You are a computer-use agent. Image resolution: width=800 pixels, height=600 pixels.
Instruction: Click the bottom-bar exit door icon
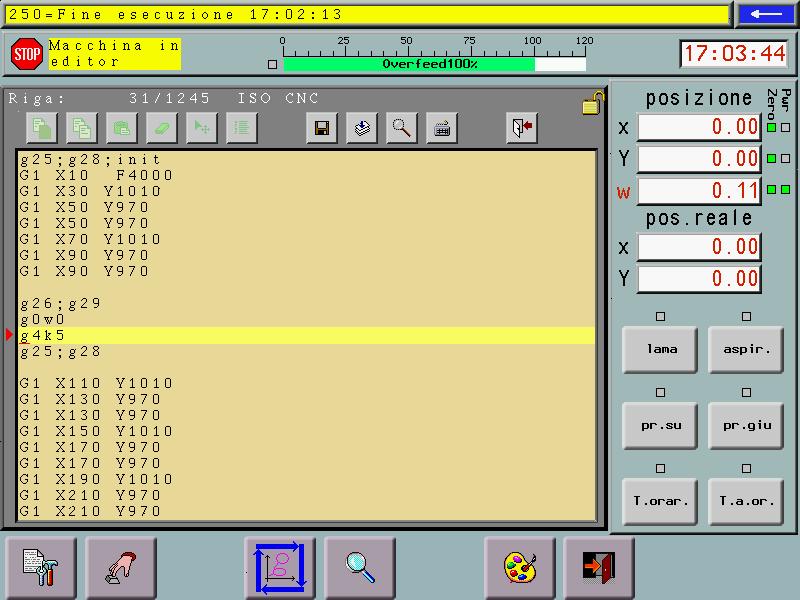(599, 567)
